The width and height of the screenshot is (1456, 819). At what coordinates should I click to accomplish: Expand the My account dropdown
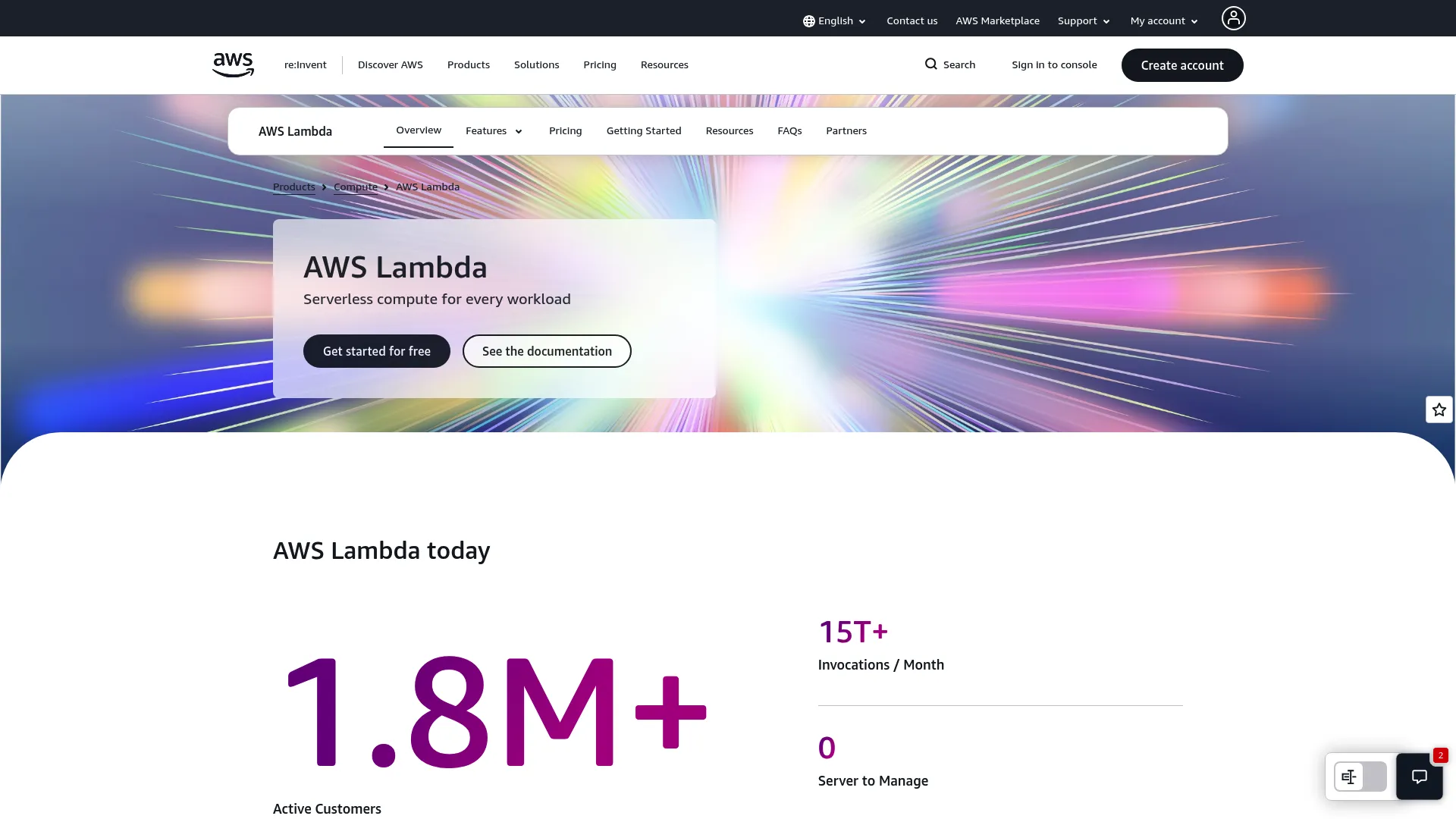click(1164, 21)
